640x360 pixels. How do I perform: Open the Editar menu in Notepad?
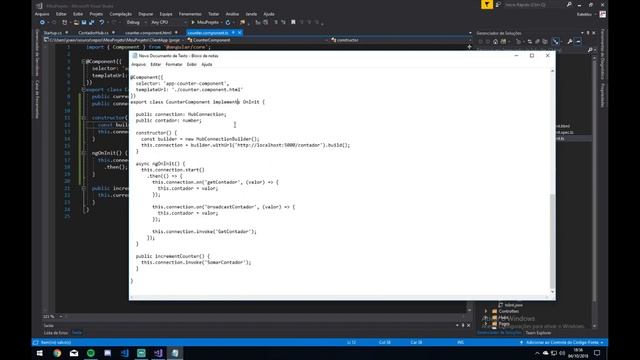point(155,64)
